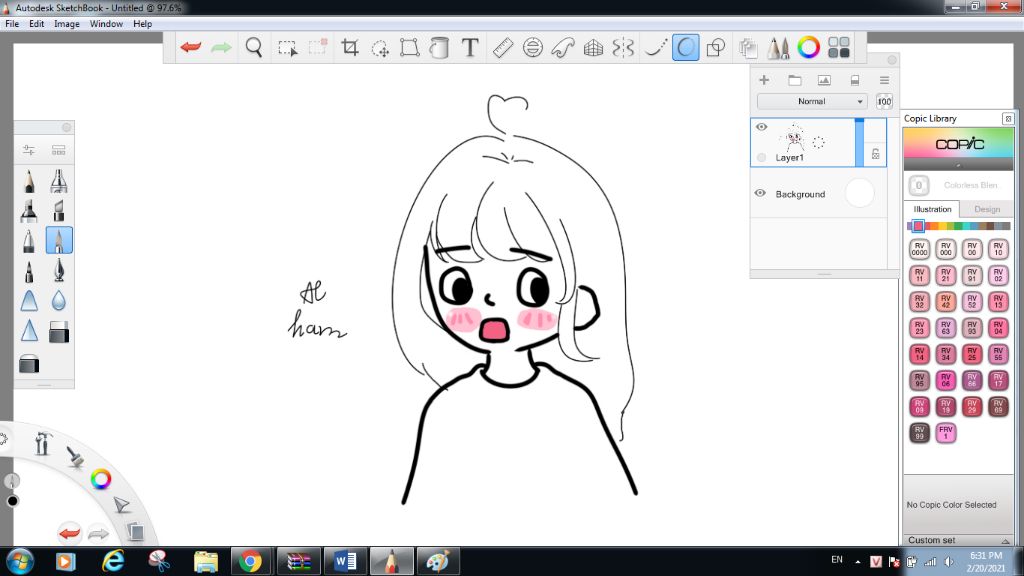Screen dimensions: 1024x576
Task: Open the Help menu
Action: click(142, 24)
